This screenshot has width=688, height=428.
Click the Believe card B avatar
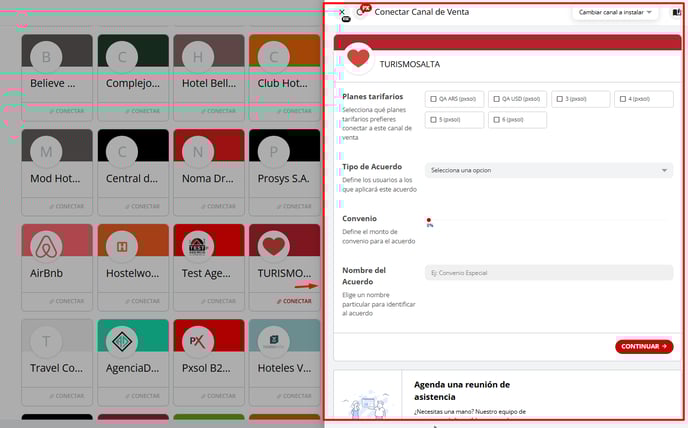point(46,57)
